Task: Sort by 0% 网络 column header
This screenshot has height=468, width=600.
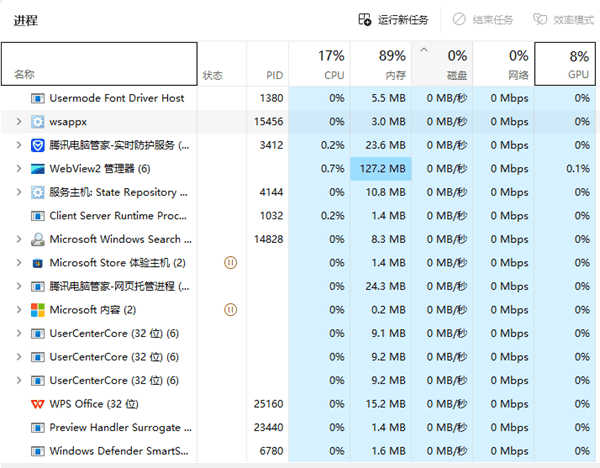Action: point(503,64)
